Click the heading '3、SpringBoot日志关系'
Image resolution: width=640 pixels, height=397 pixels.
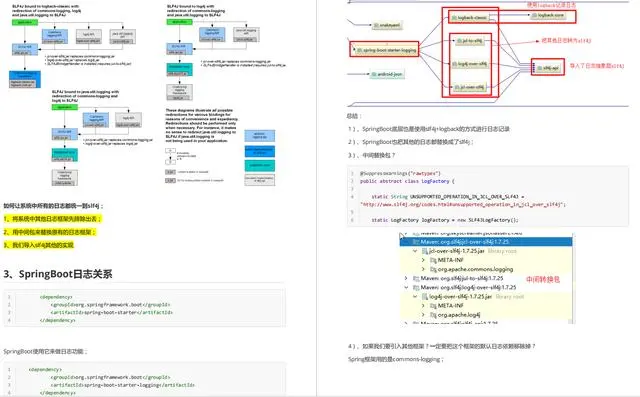click(58, 274)
